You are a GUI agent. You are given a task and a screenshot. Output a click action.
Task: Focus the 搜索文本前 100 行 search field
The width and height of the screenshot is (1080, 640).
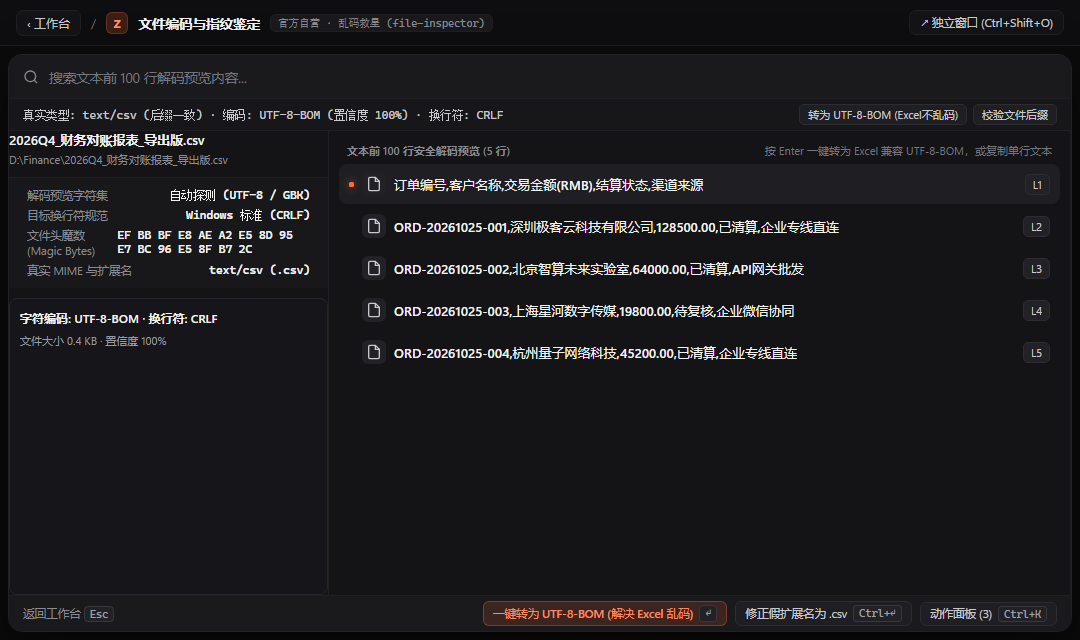(540, 77)
